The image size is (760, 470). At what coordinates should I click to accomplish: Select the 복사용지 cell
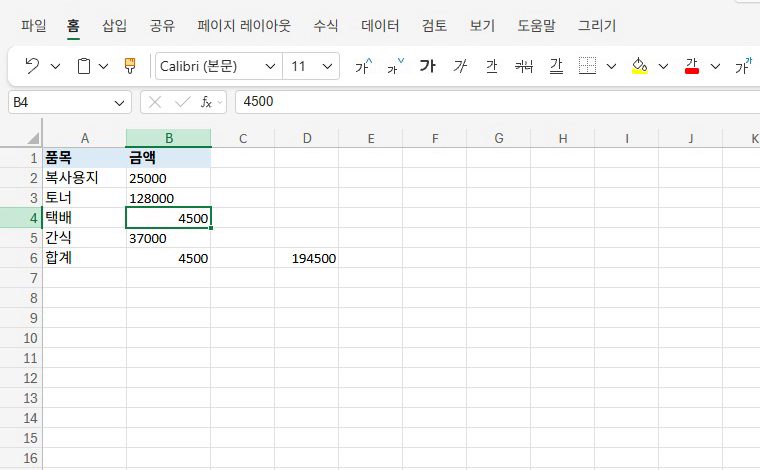click(85, 178)
